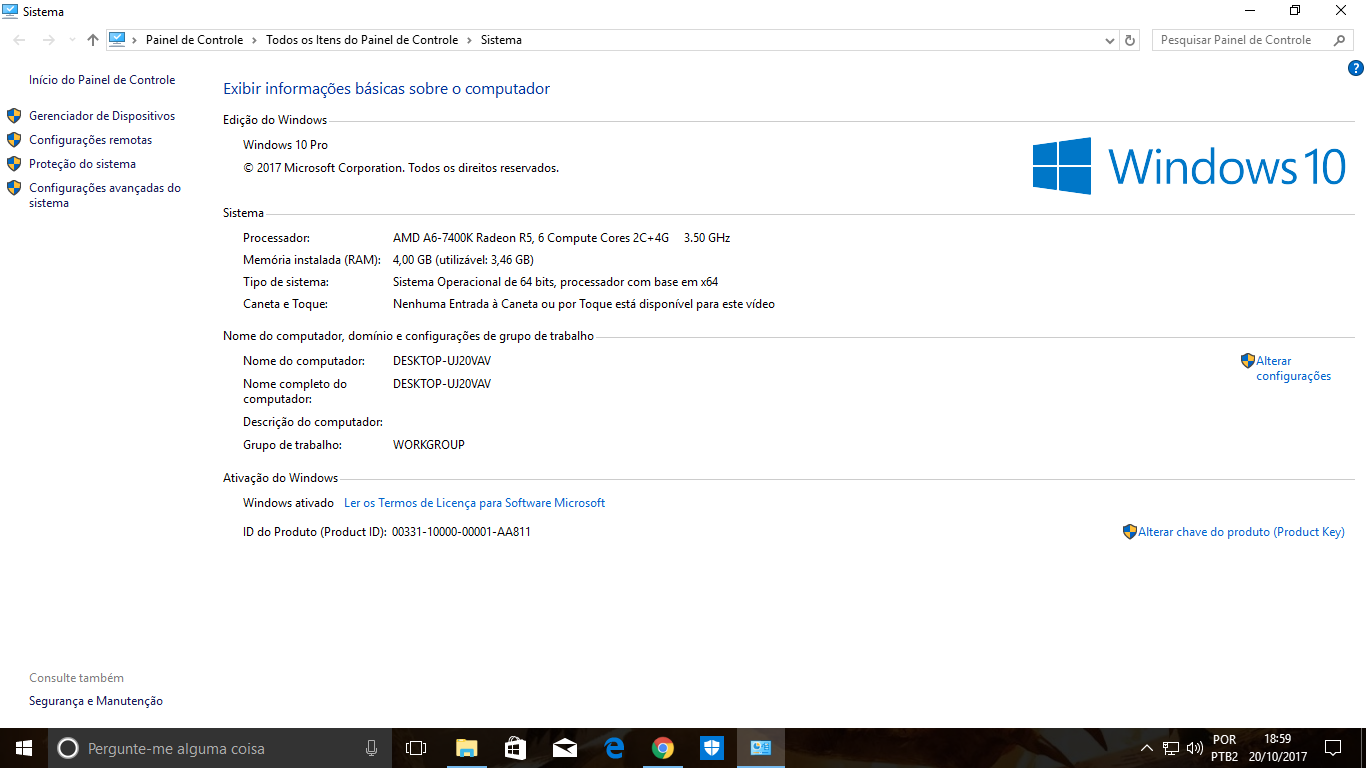This screenshot has height=768, width=1366.
Task: Click the refresh button beside address bar
Action: 1130,40
